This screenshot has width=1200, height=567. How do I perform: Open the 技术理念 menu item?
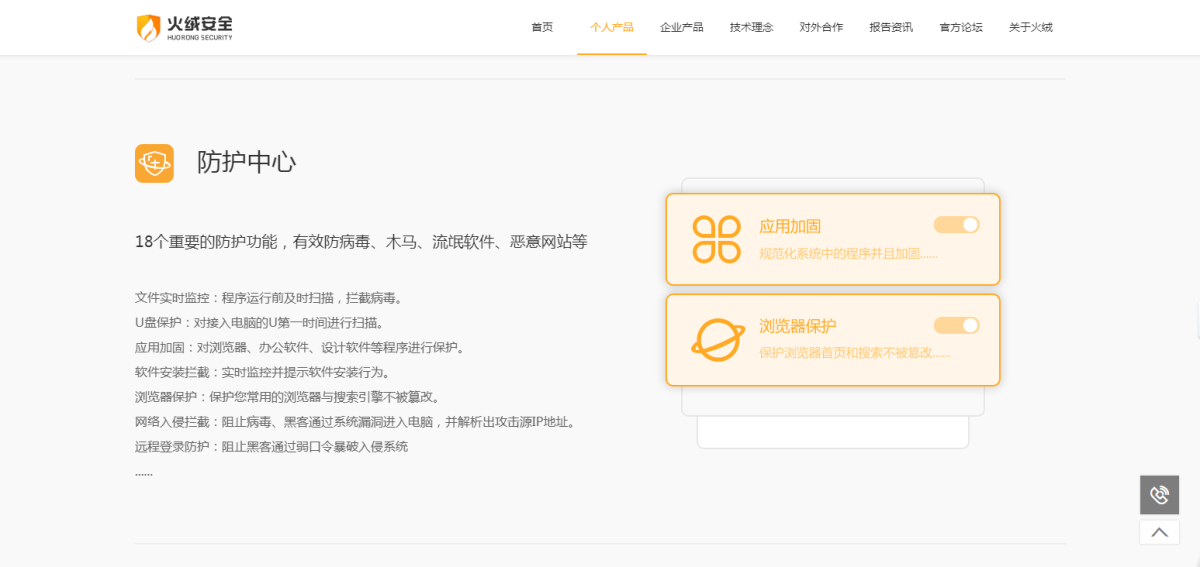click(751, 27)
